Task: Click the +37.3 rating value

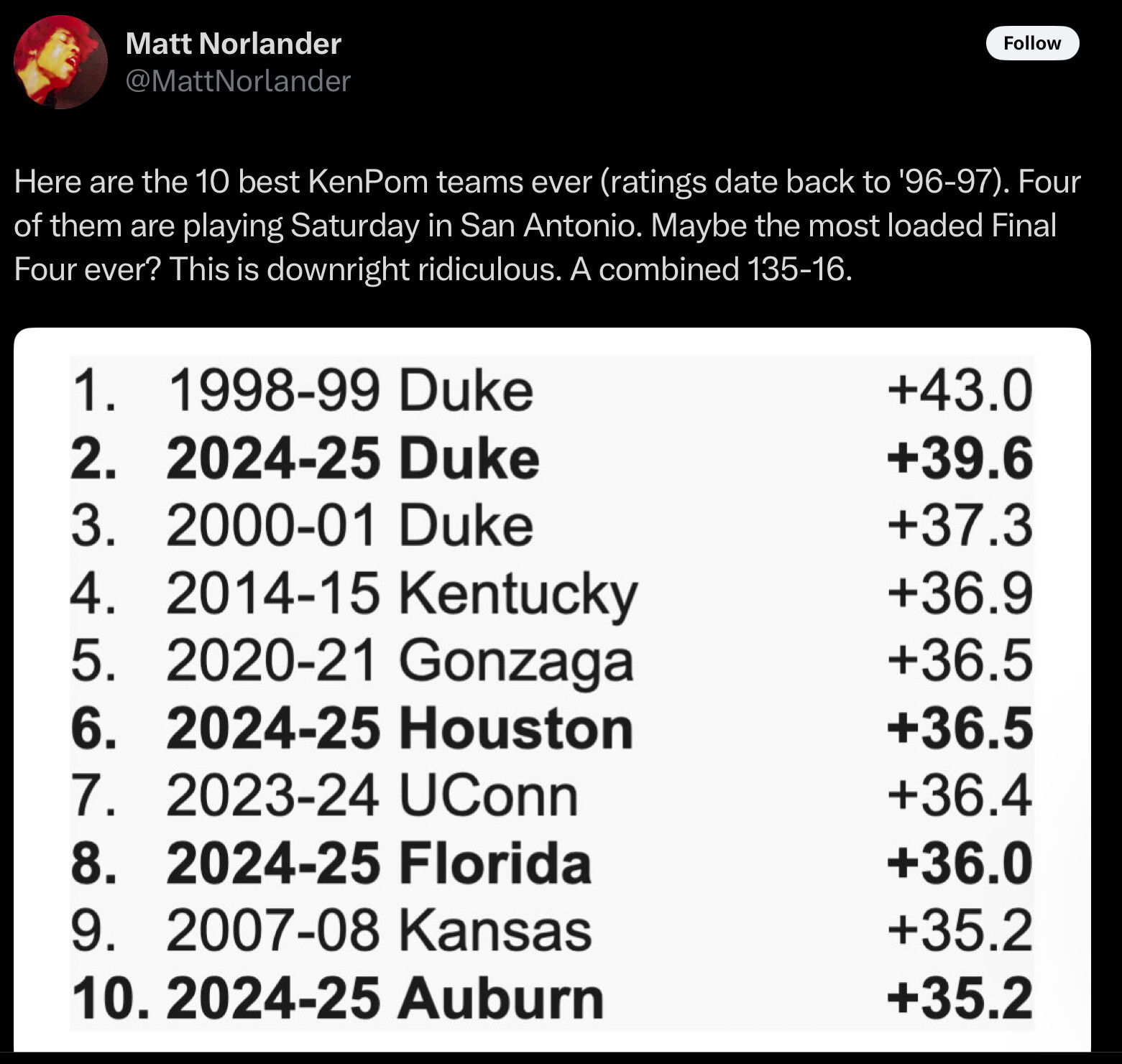Action: [959, 526]
